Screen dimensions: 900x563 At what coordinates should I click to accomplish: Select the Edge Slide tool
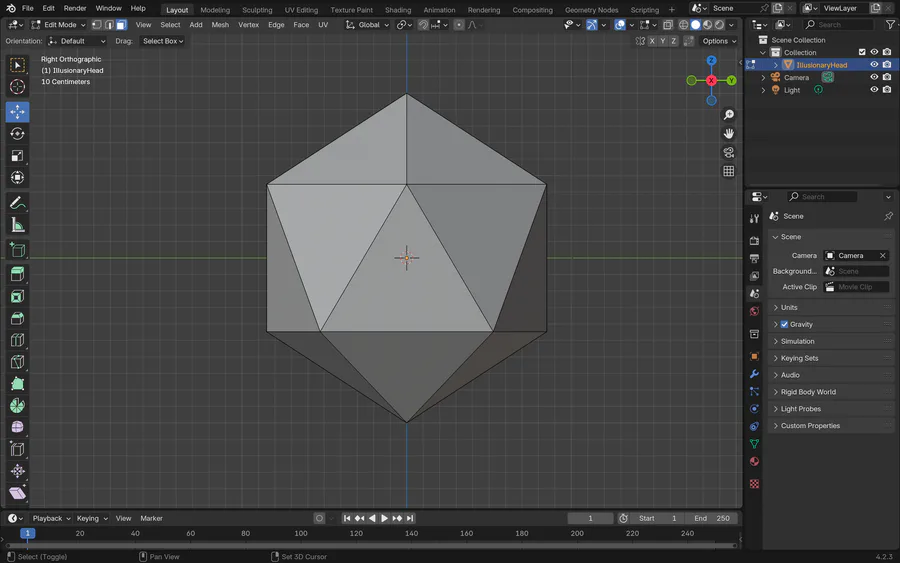click(x=17, y=449)
